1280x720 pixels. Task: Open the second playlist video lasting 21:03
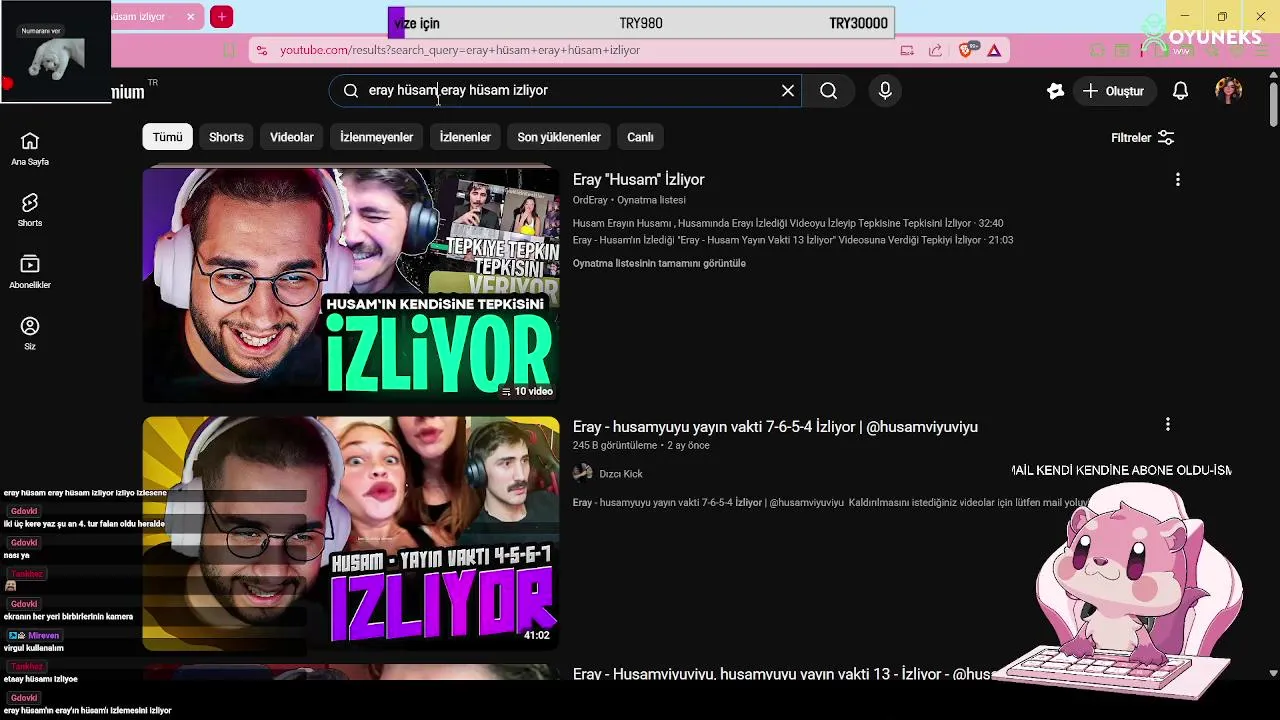(793, 240)
